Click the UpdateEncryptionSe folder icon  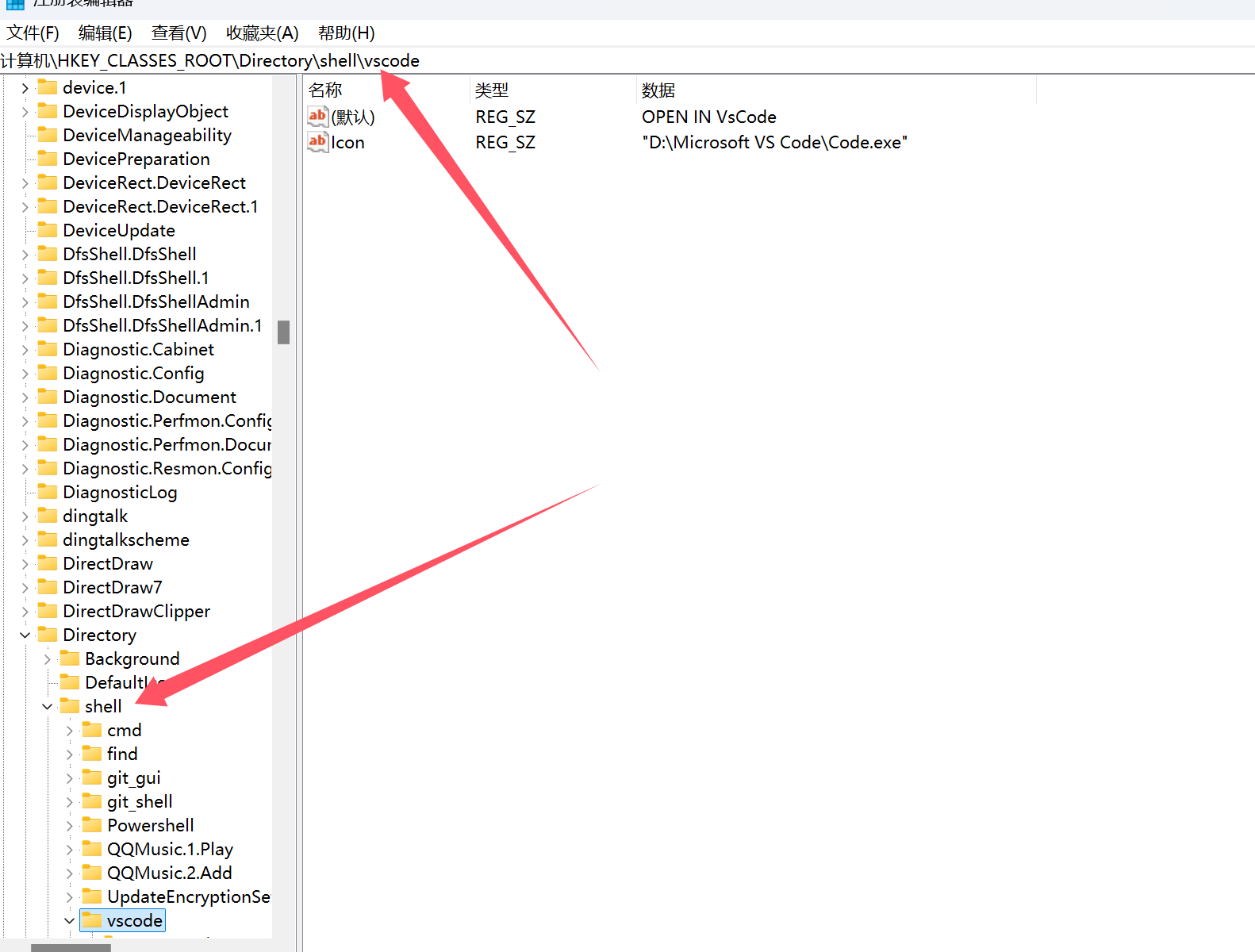click(x=92, y=896)
